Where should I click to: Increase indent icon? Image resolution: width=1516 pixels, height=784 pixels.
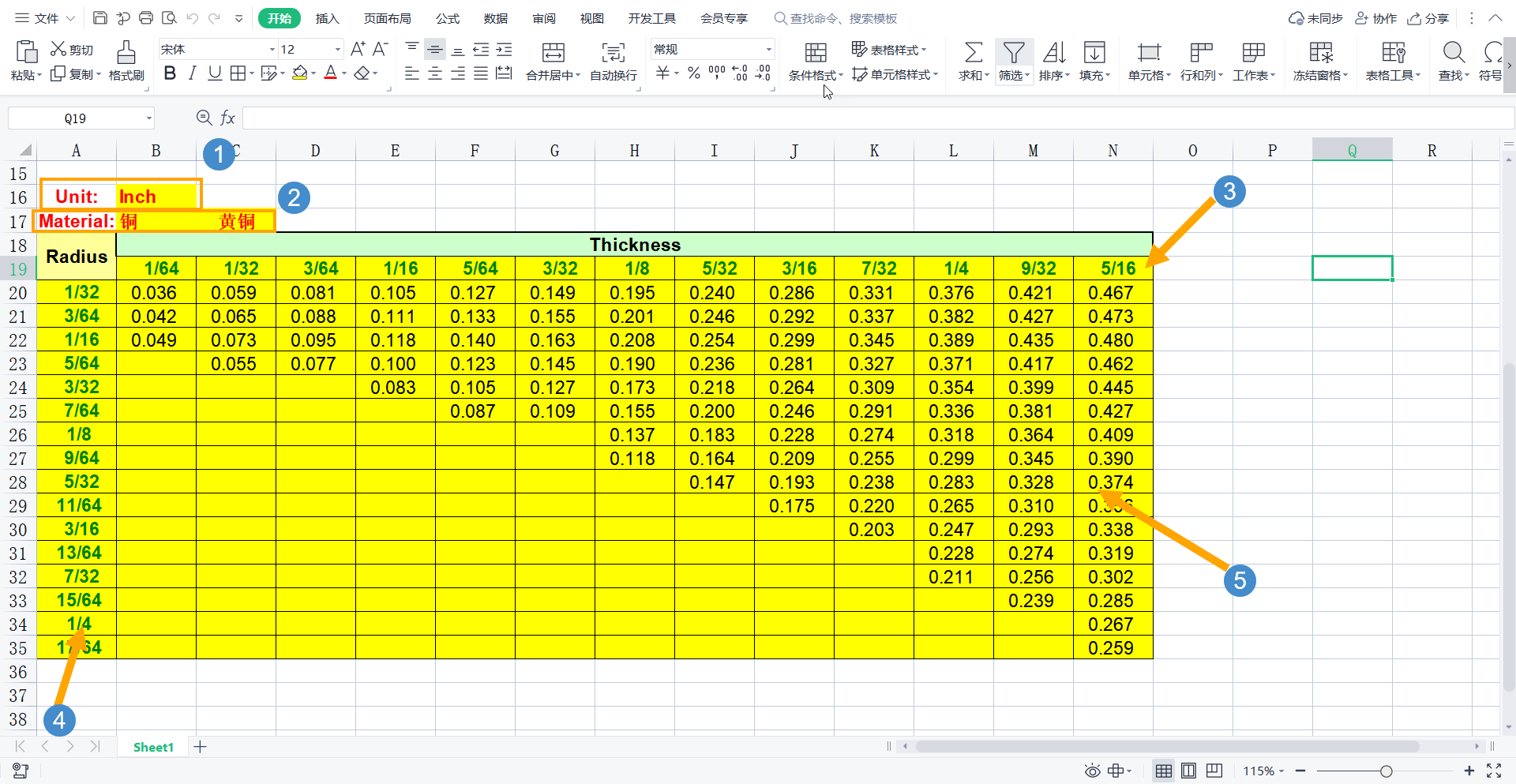(x=504, y=49)
